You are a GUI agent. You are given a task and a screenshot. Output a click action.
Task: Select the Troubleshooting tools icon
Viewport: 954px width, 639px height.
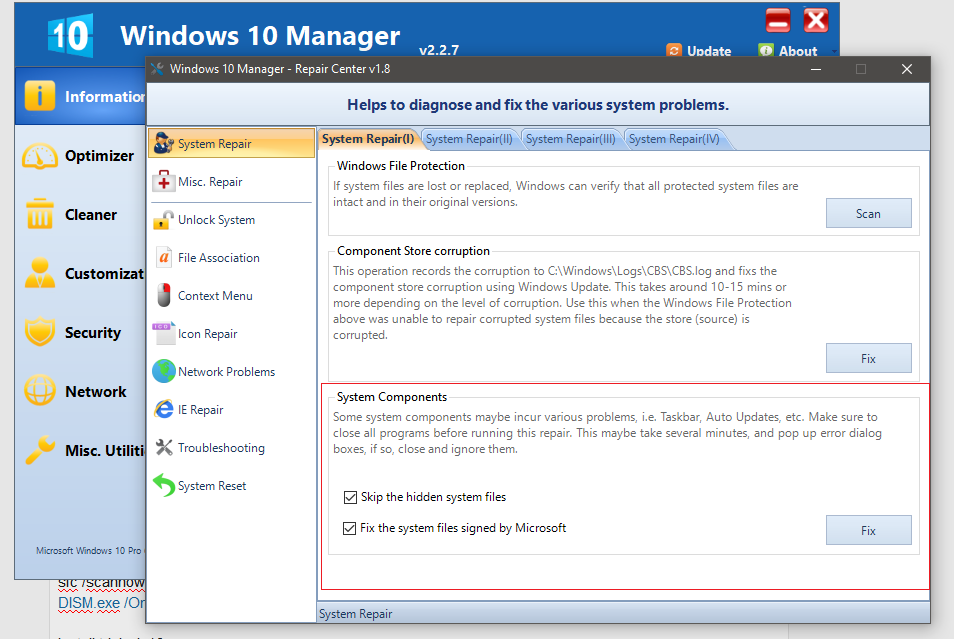[164, 447]
